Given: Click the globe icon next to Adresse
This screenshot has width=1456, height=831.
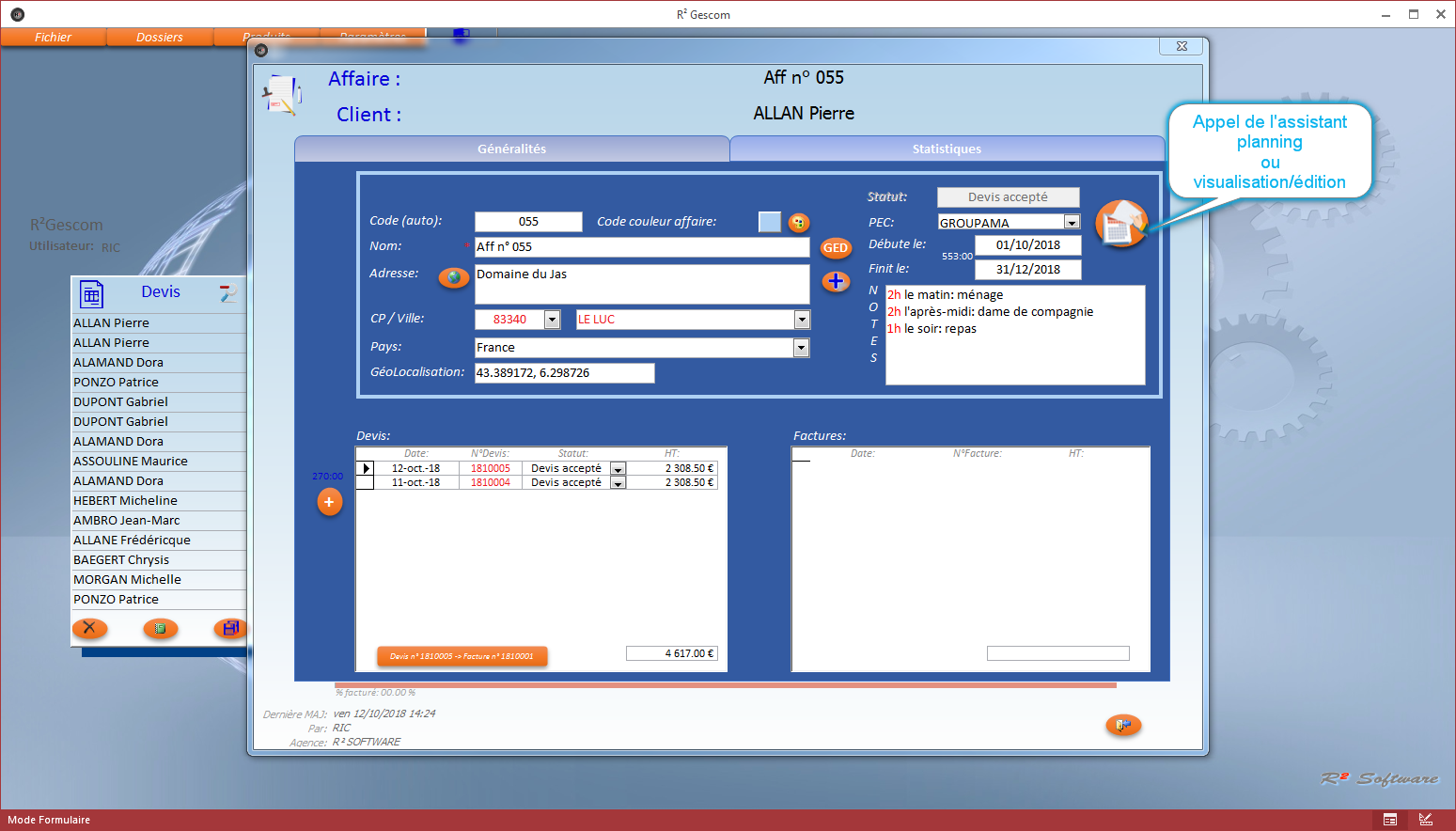Looking at the screenshot, I should pos(453,277).
